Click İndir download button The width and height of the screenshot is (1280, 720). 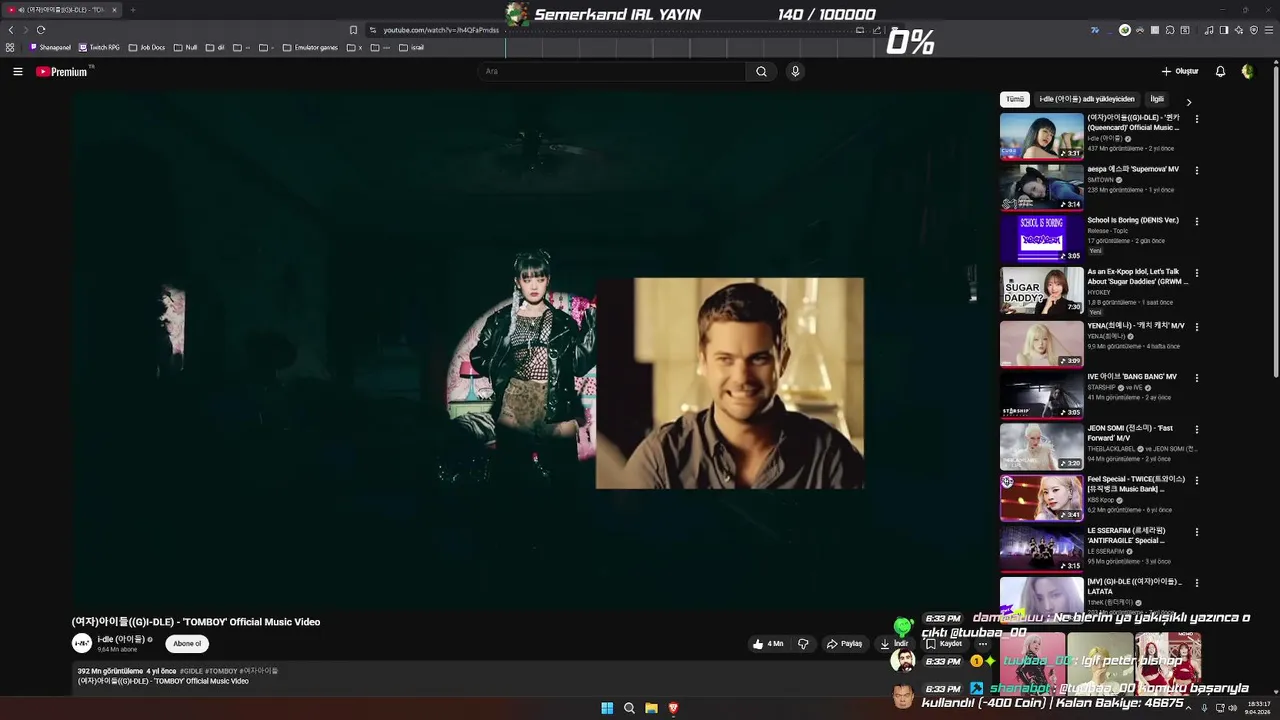coord(894,644)
